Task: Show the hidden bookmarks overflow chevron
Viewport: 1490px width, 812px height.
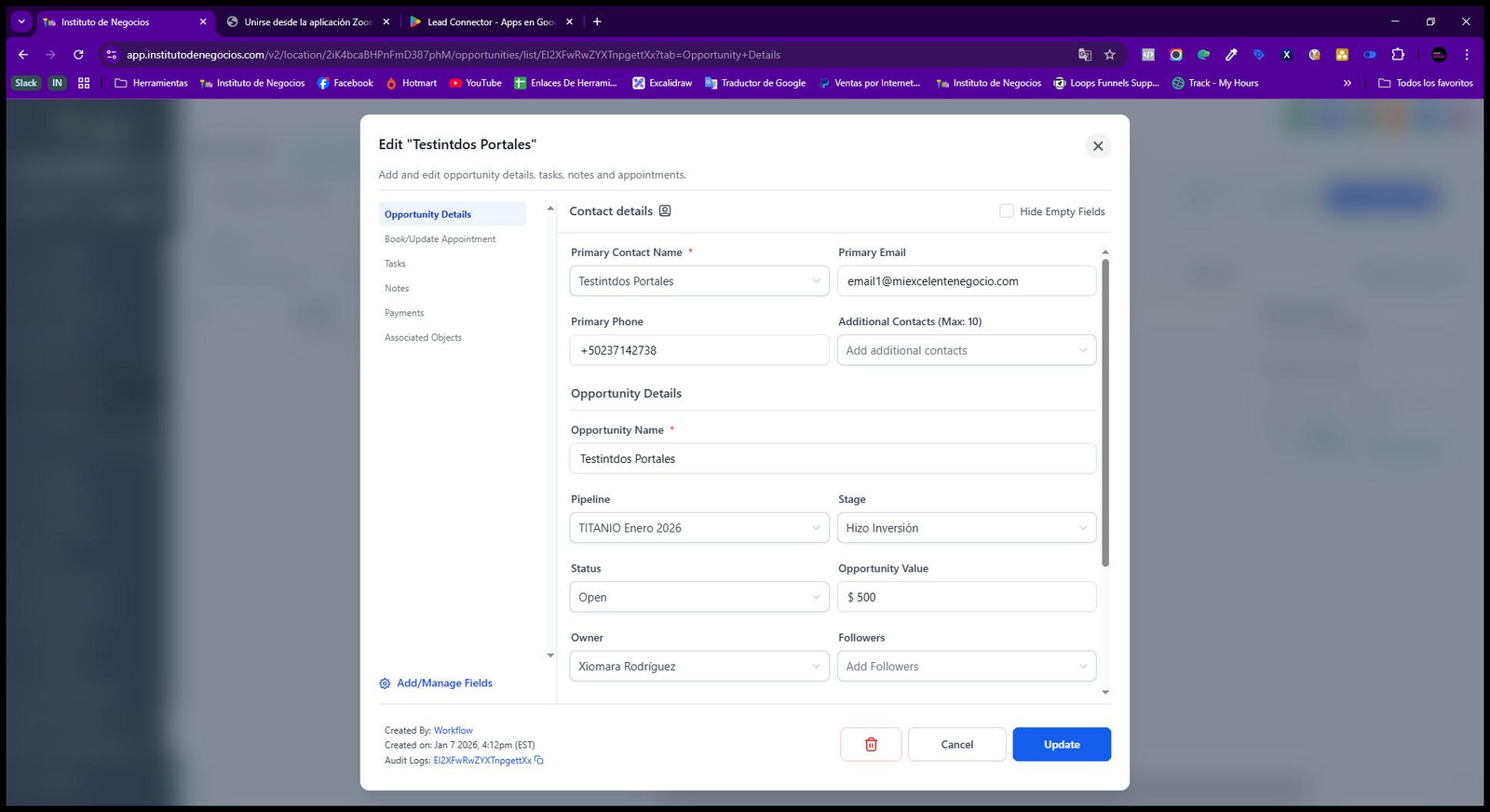Action: coord(1347,83)
